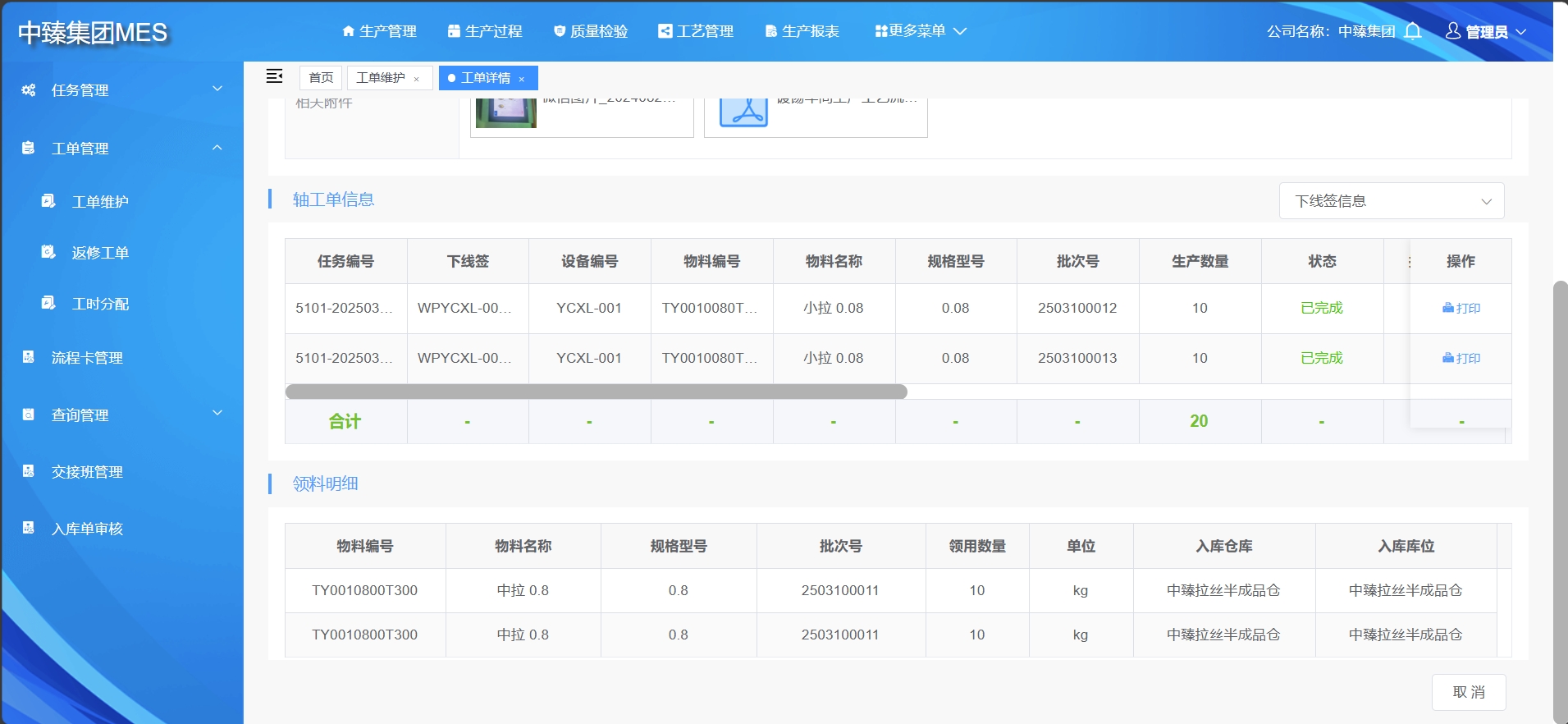Click the 工时分配 sidebar icon
The width and height of the screenshot is (1568, 724).
tap(48, 303)
